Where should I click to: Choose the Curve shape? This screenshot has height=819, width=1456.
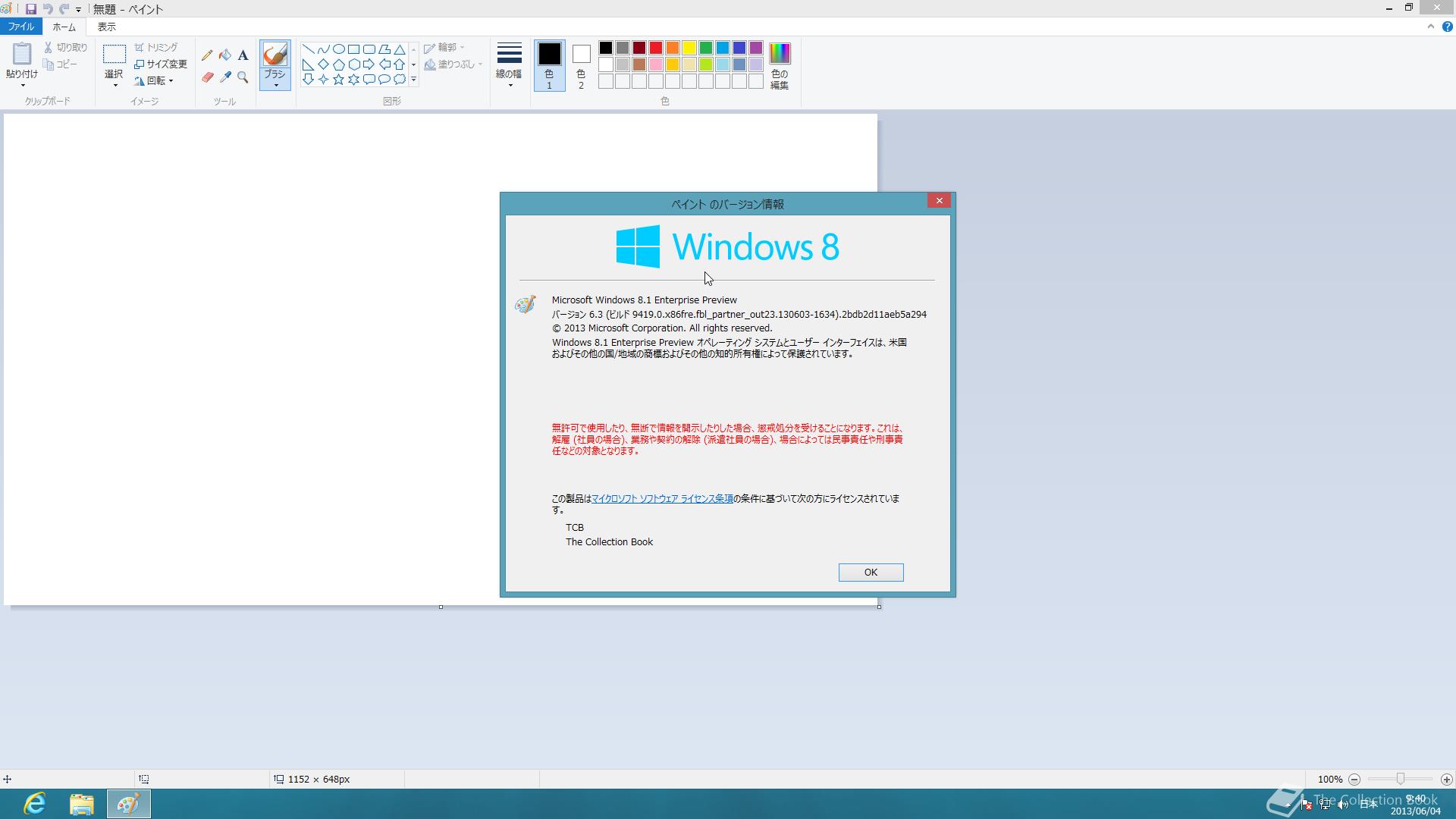pyautogui.click(x=324, y=49)
